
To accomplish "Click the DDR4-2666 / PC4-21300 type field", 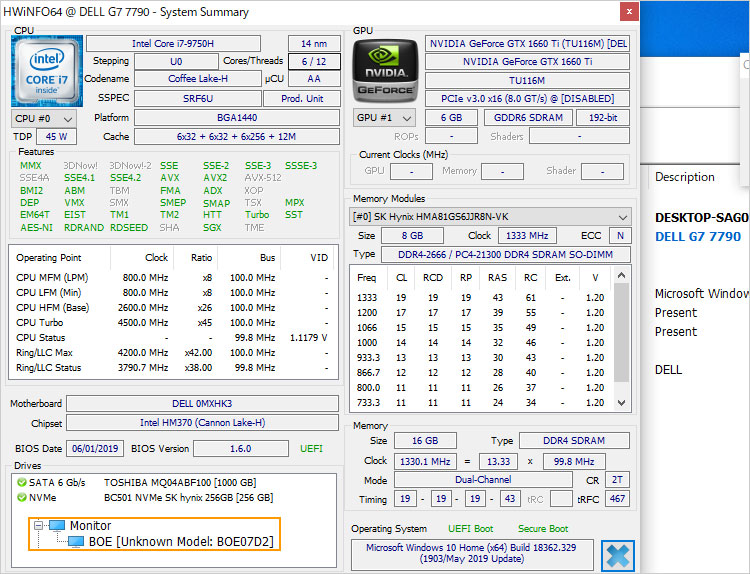I will (x=506, y=254).
